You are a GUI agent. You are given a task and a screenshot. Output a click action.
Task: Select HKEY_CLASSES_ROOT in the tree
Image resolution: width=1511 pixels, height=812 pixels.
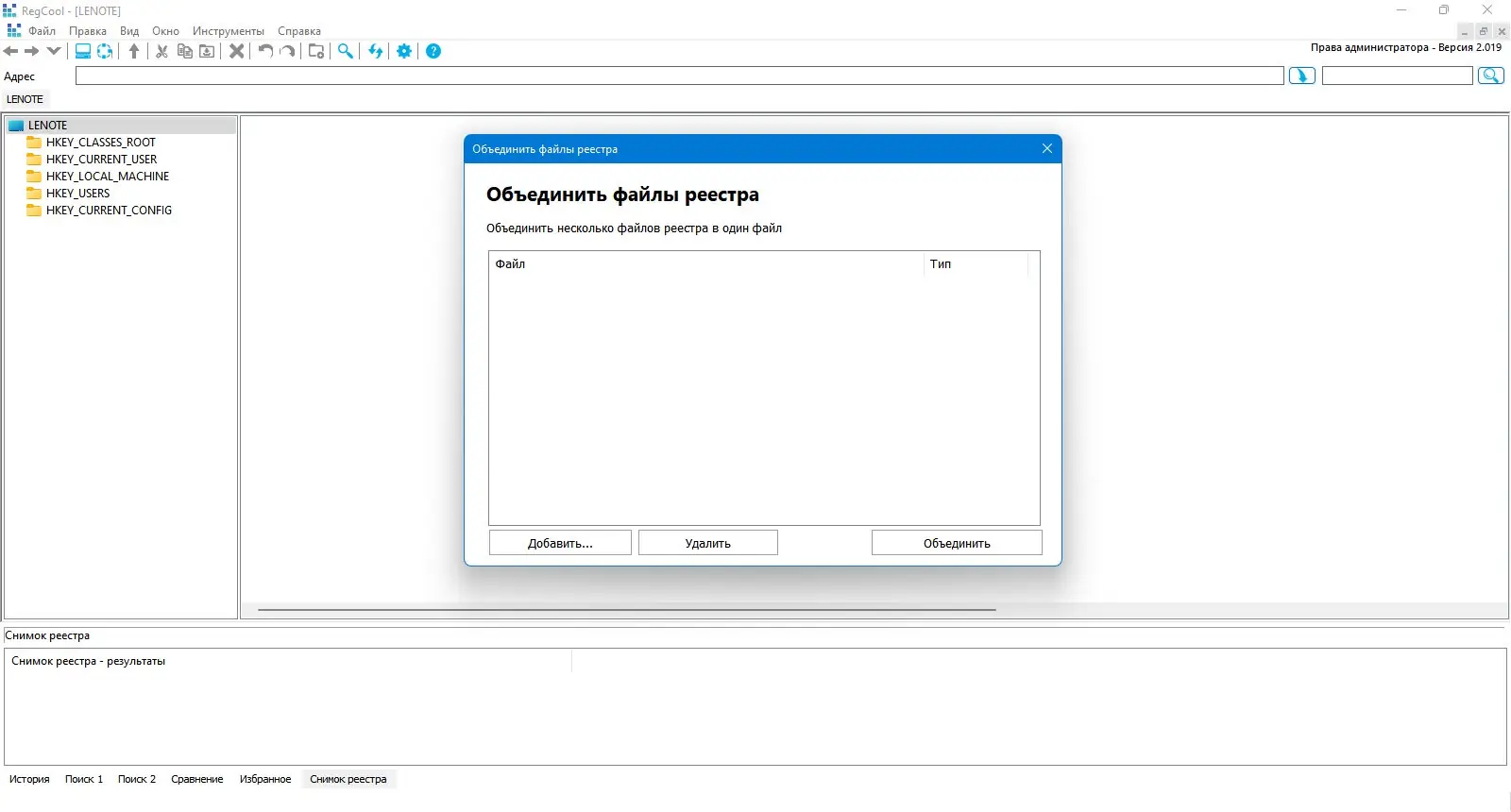[x=101, y=143]
